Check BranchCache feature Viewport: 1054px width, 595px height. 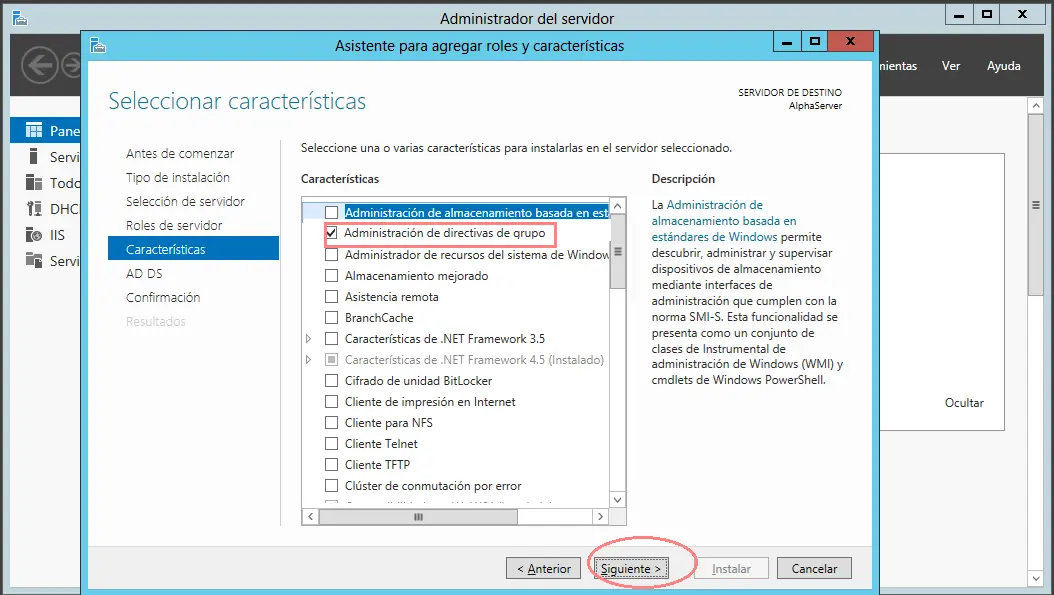[x=331, y=317]
